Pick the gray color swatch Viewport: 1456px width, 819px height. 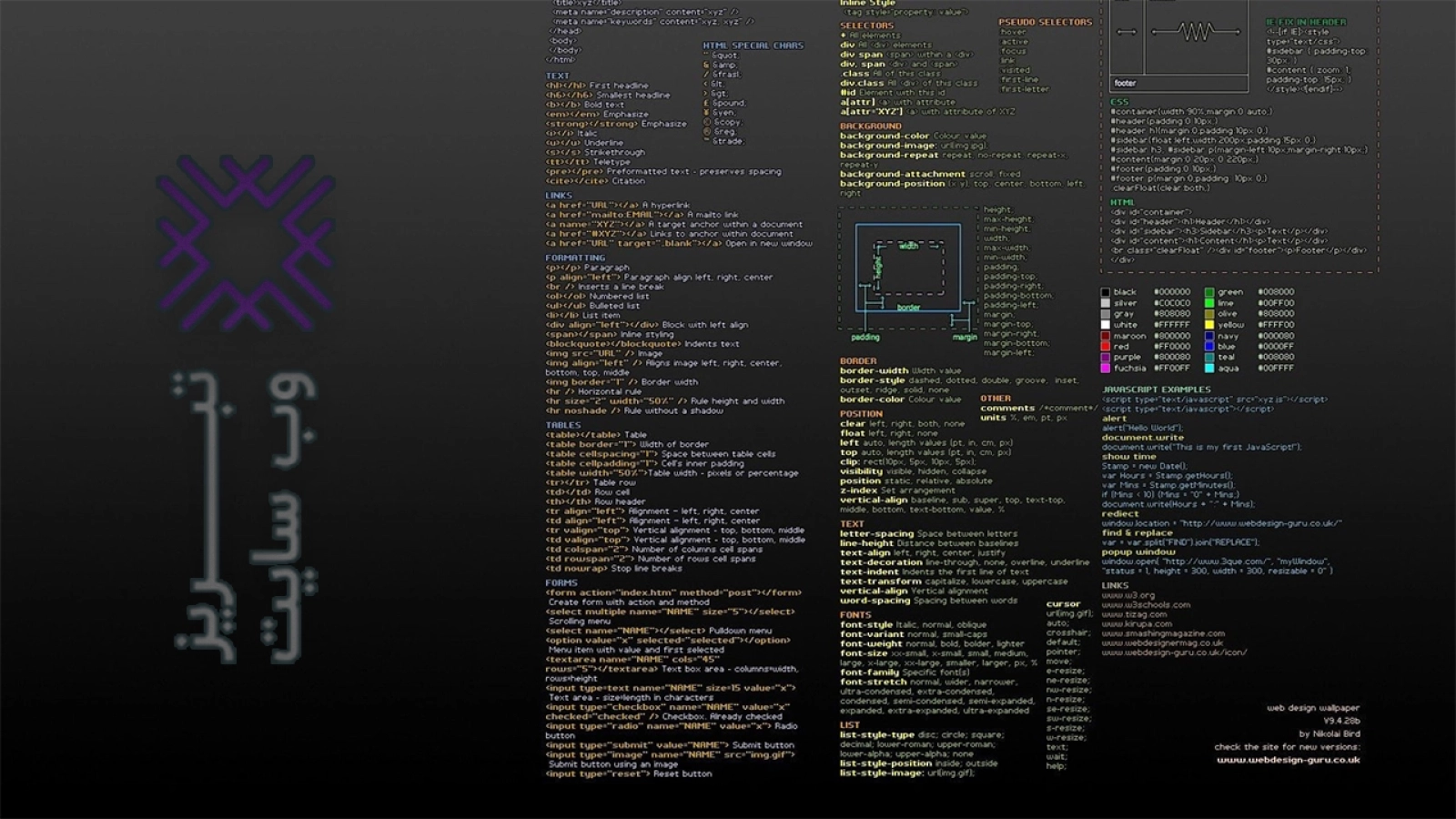1106,314
